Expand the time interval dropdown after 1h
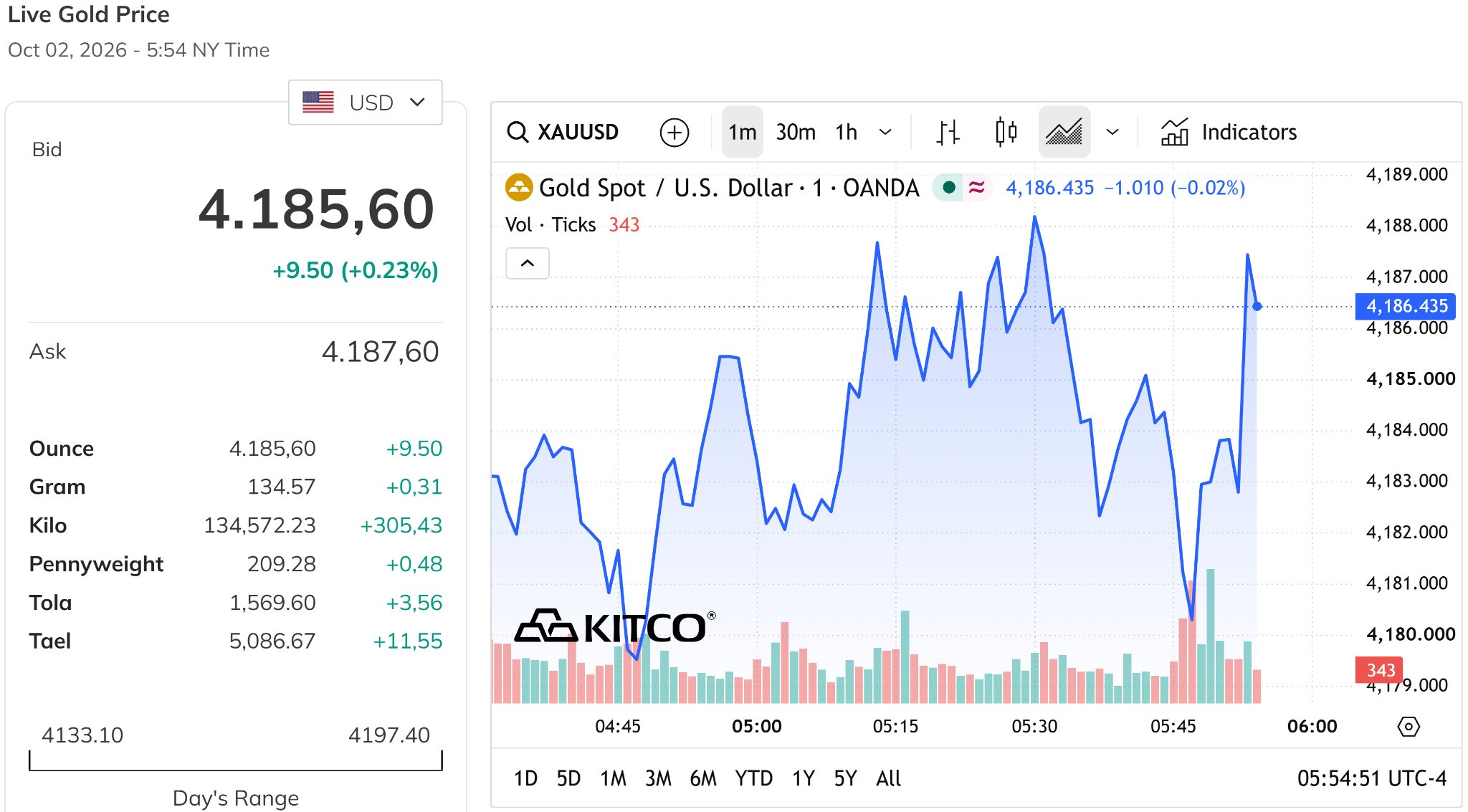The image size is (1468, 812). pos(885,133)
